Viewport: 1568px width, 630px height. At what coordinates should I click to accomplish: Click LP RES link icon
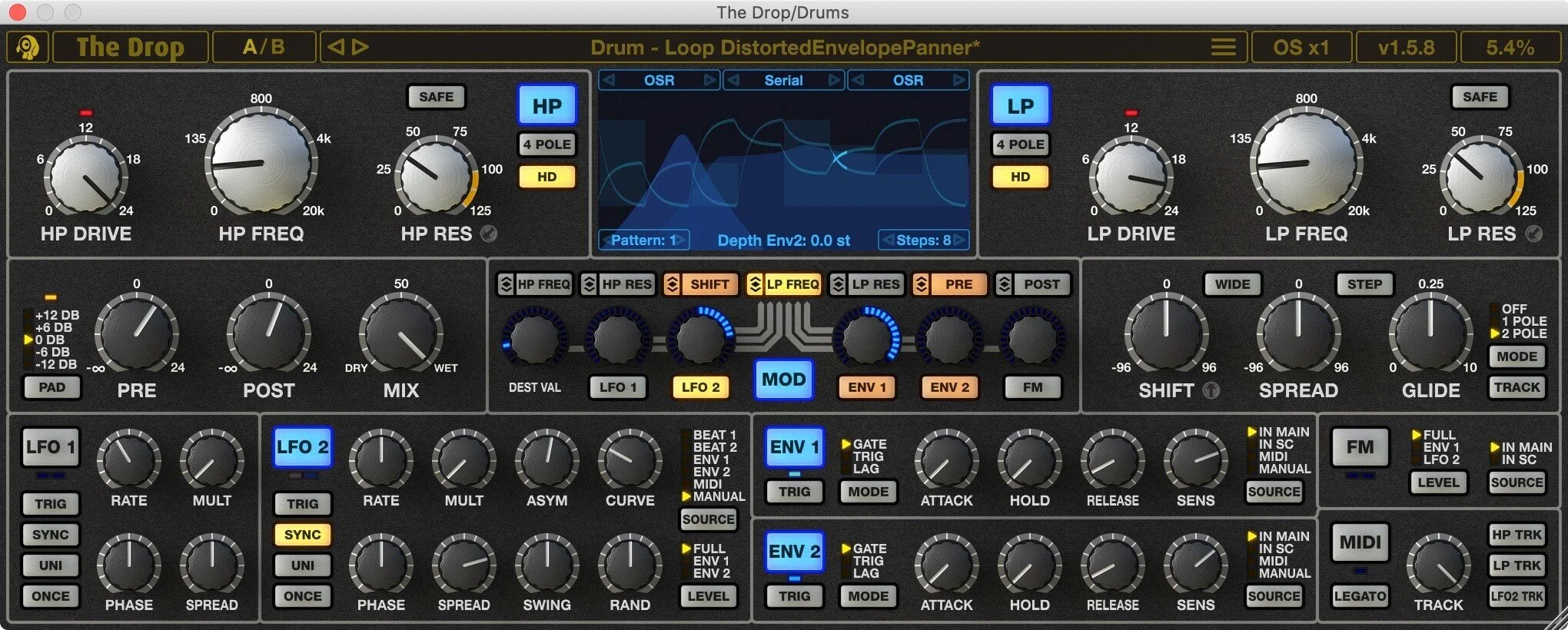tap(1533, 234)
